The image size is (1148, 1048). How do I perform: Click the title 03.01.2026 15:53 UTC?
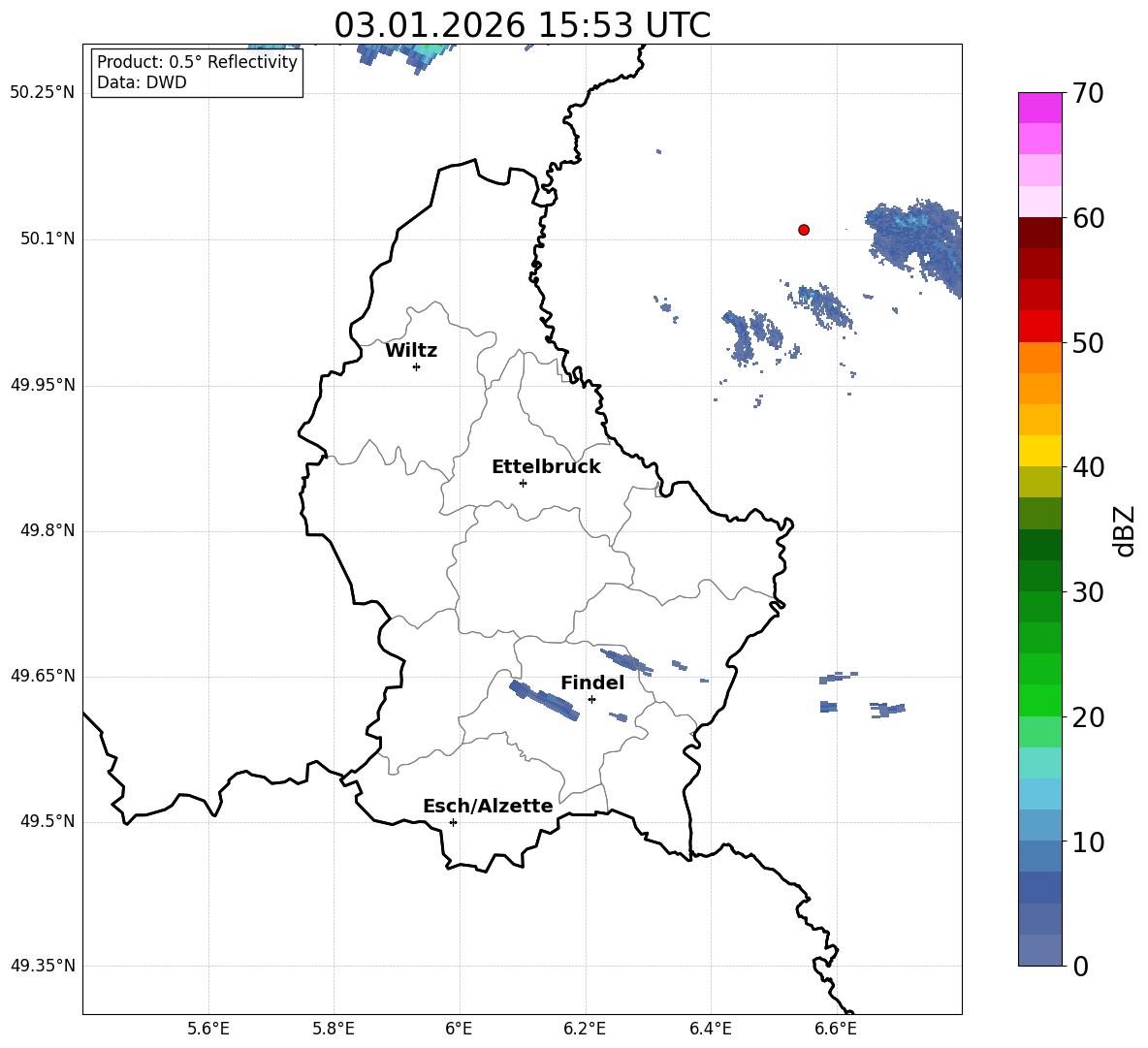[522, 25]
